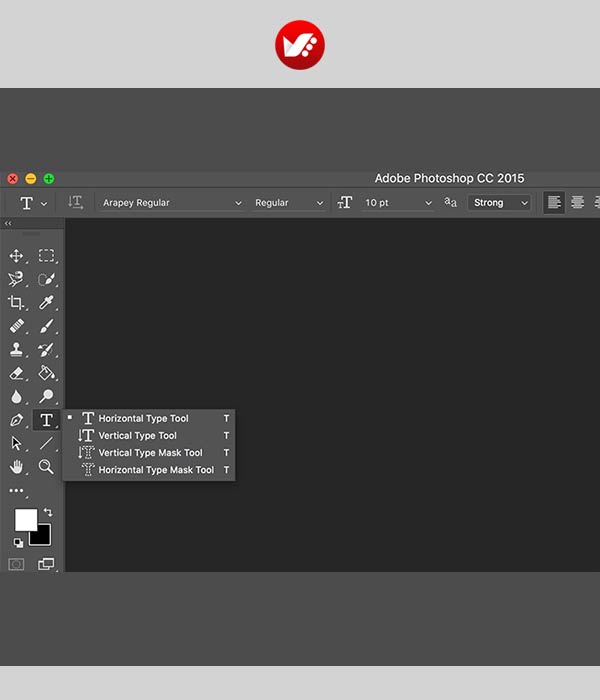Open the Edit Toolbar three-dots button
This screenshot has height=700, width=600.
coord(17,491)
